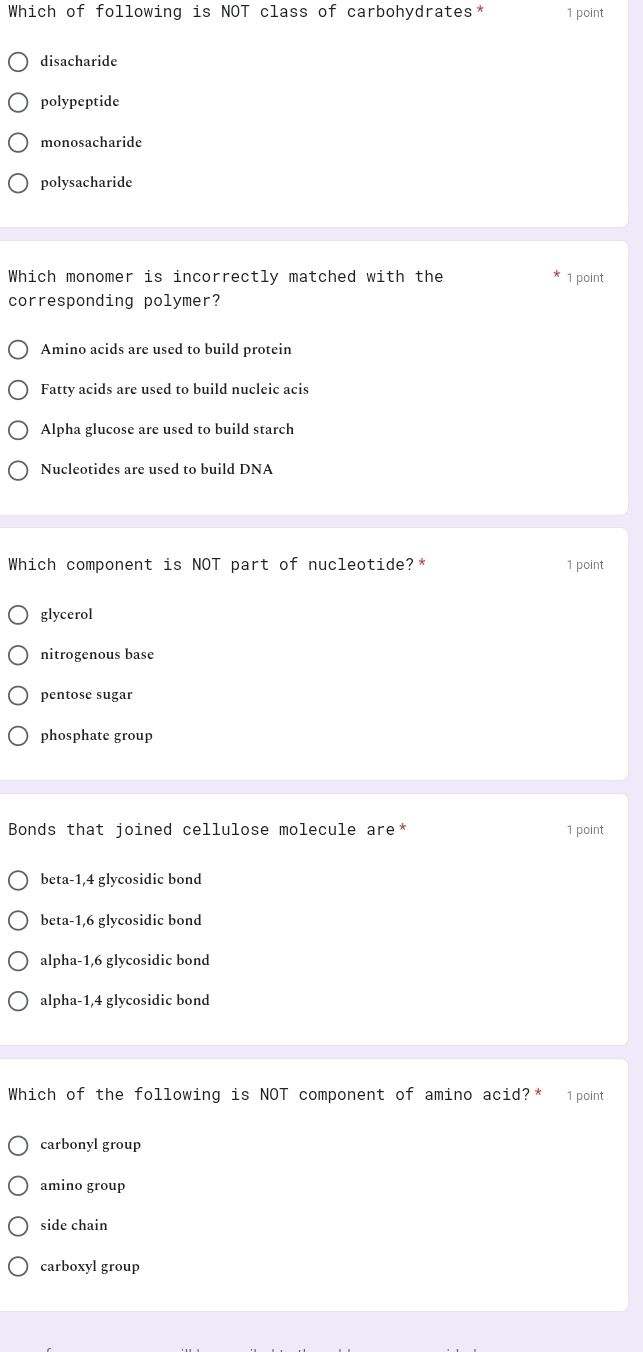Choose 'Alpha glucose are used to build starch'
The width and height of the screenshot is (643, 1352).
18,430
